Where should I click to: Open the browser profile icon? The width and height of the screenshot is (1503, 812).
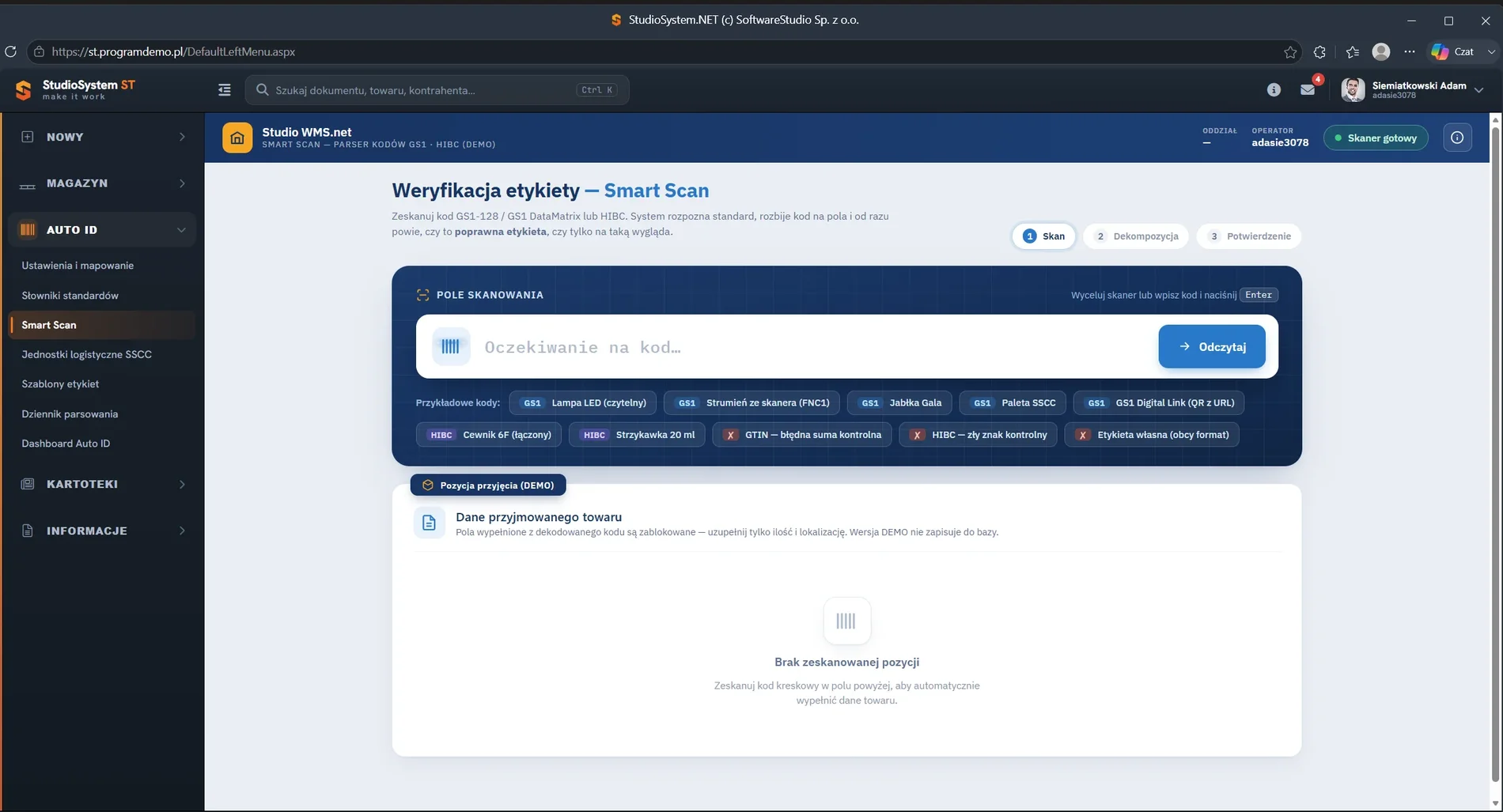tap(1381, 51)
